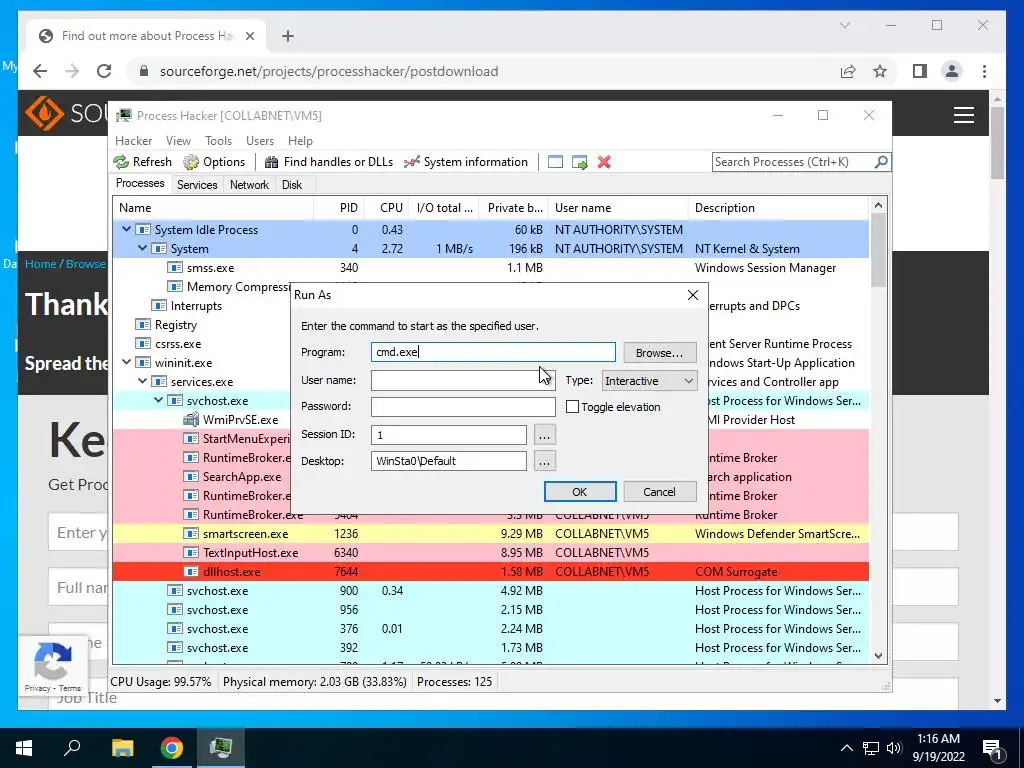Collapse the services.exe tree node

(142, 381)
